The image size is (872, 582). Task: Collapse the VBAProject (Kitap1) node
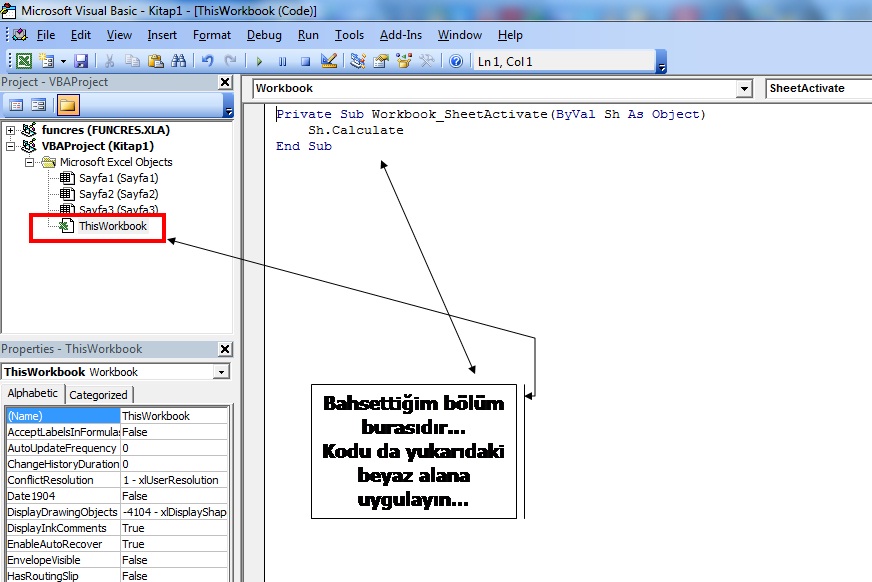[11, 146]
